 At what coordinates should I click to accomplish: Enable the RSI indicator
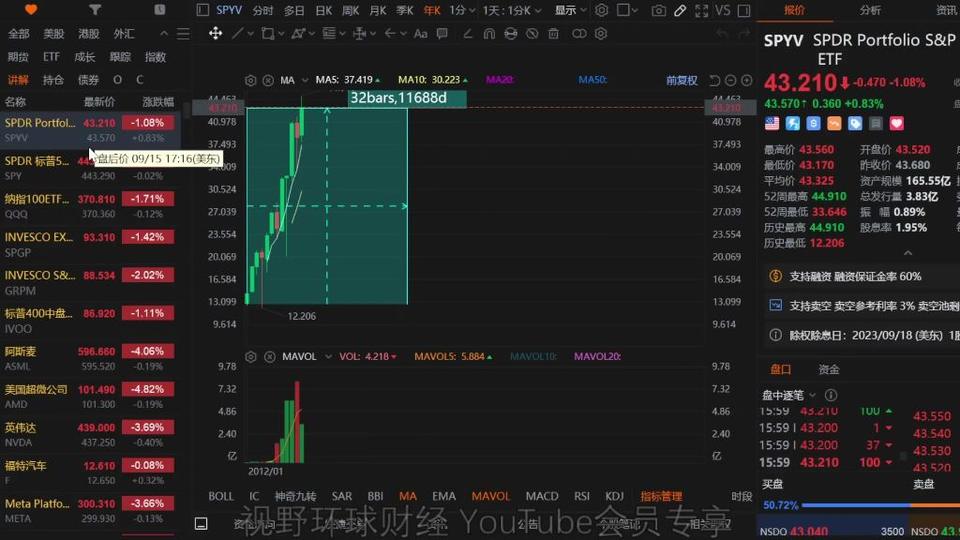(582, 496)
